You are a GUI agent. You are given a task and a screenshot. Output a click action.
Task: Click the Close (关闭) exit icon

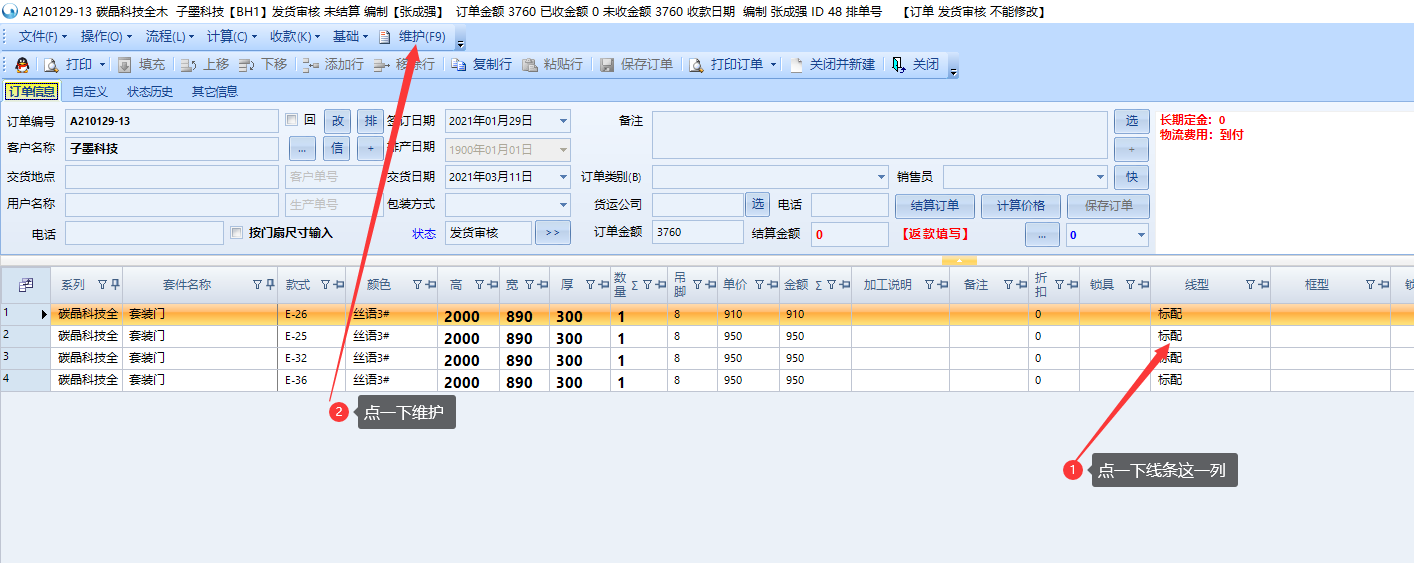[x=899, y=65]
